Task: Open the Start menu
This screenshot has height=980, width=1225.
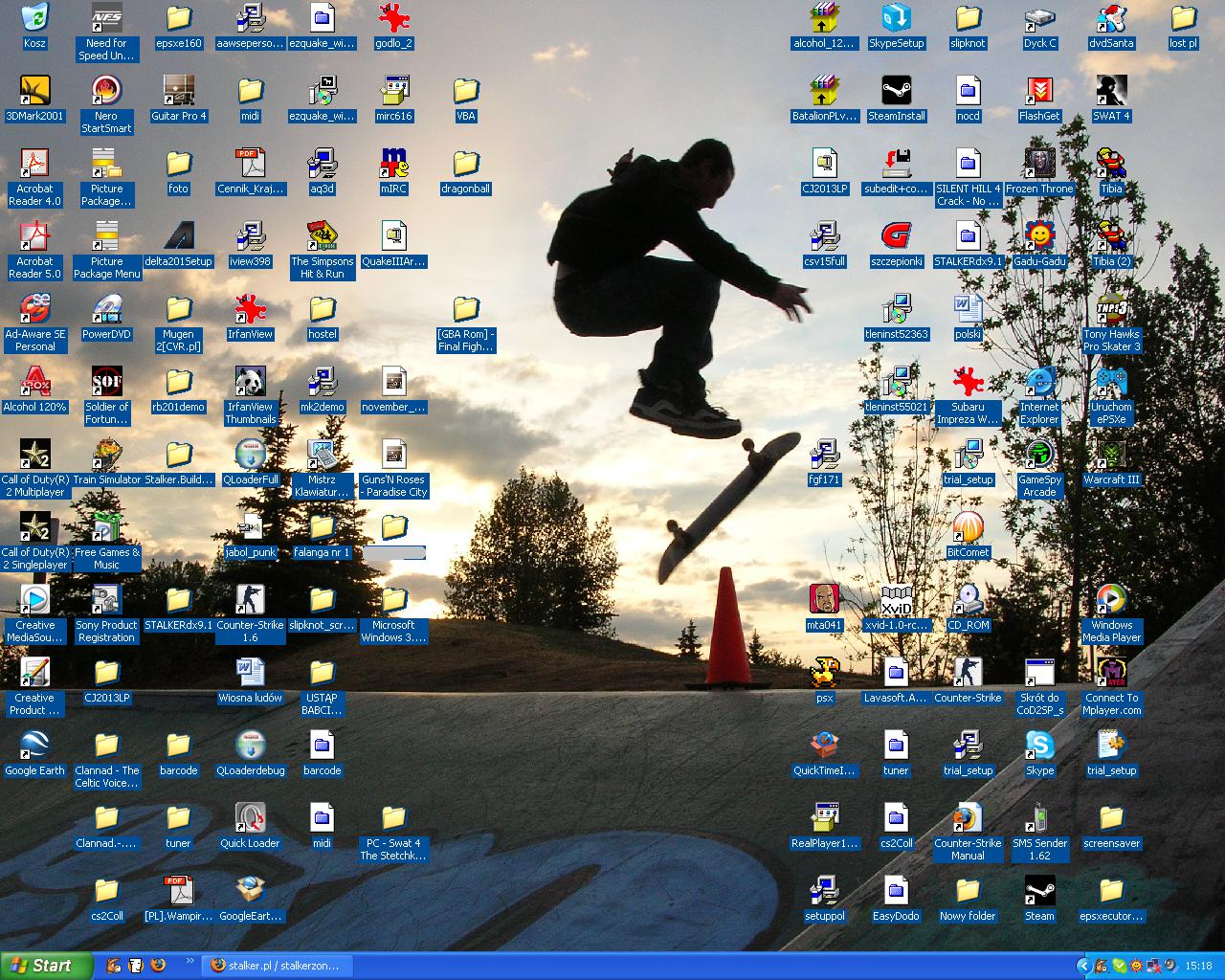Action: 46,966
